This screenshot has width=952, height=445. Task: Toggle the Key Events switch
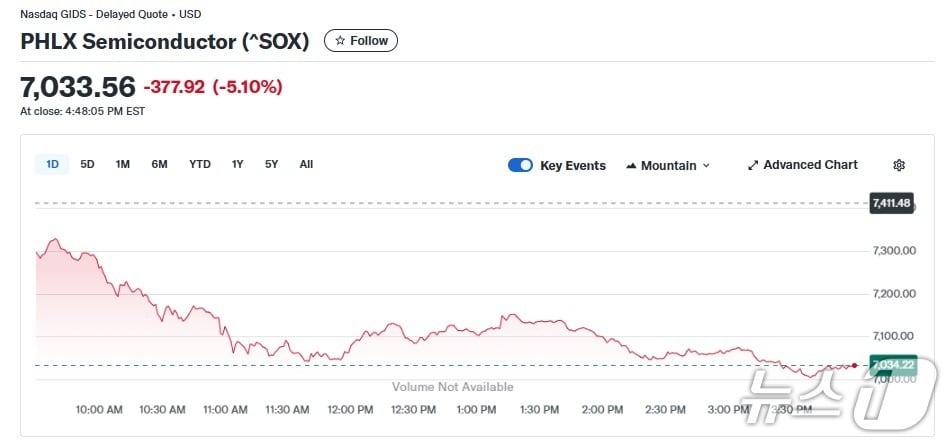click(520, 165)
